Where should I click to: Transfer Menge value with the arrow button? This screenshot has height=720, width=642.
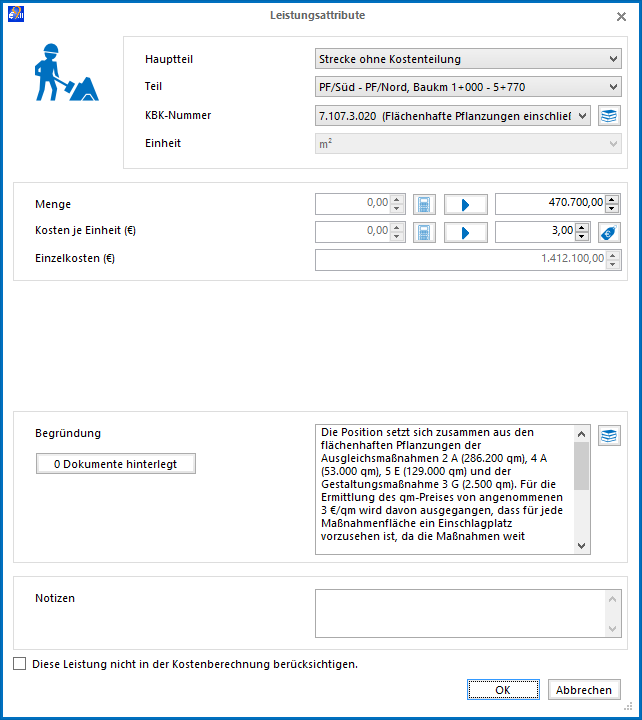(x=466, y=204)
